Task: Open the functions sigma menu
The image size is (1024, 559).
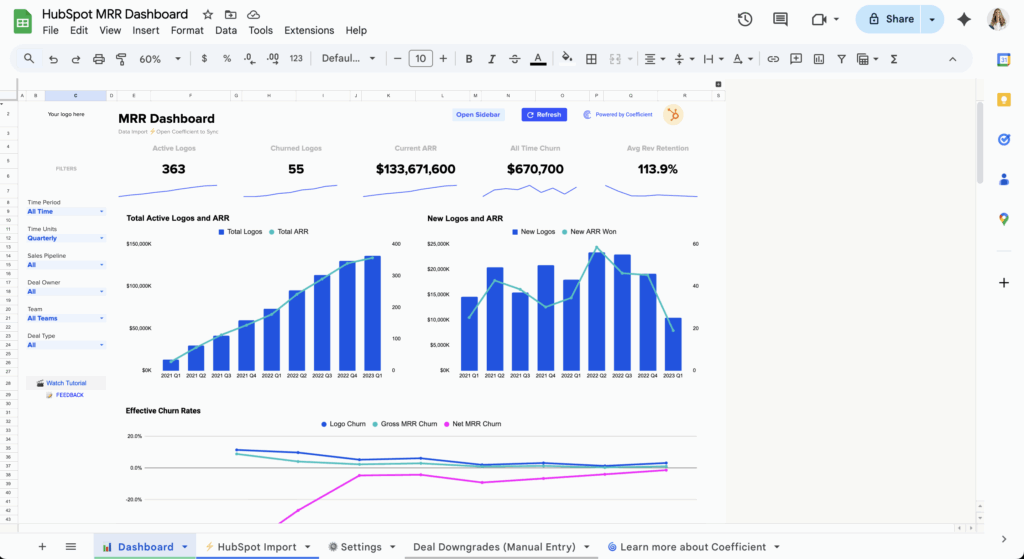Action: 894,59
